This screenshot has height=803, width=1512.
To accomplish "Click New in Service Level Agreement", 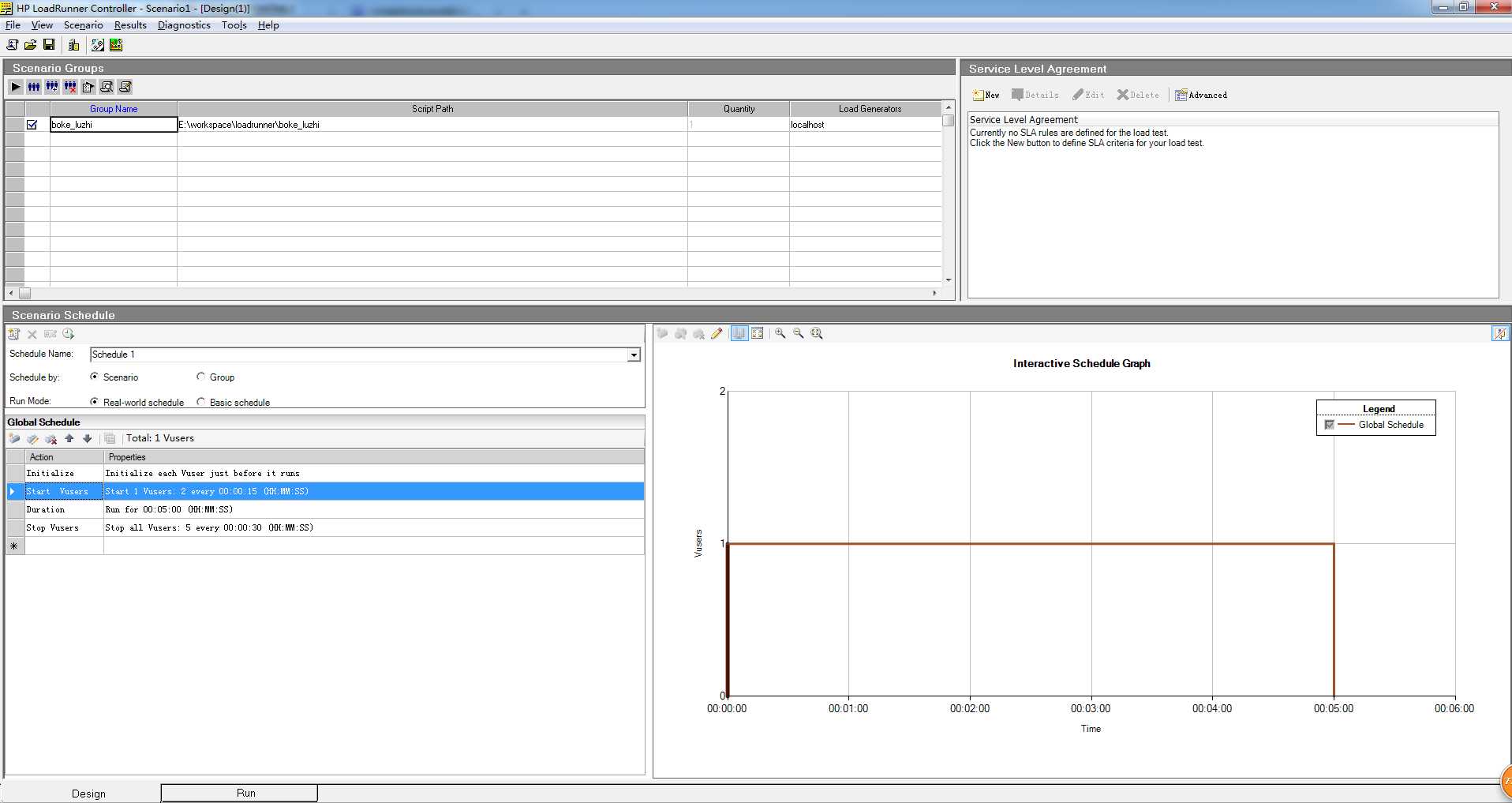I will point(986,95).
